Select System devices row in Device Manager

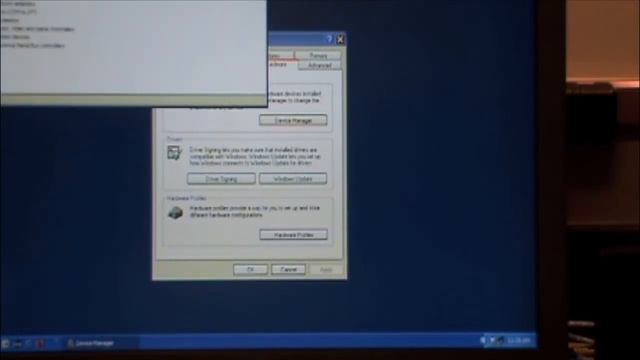pyautogui.click(x=15, y=37)
